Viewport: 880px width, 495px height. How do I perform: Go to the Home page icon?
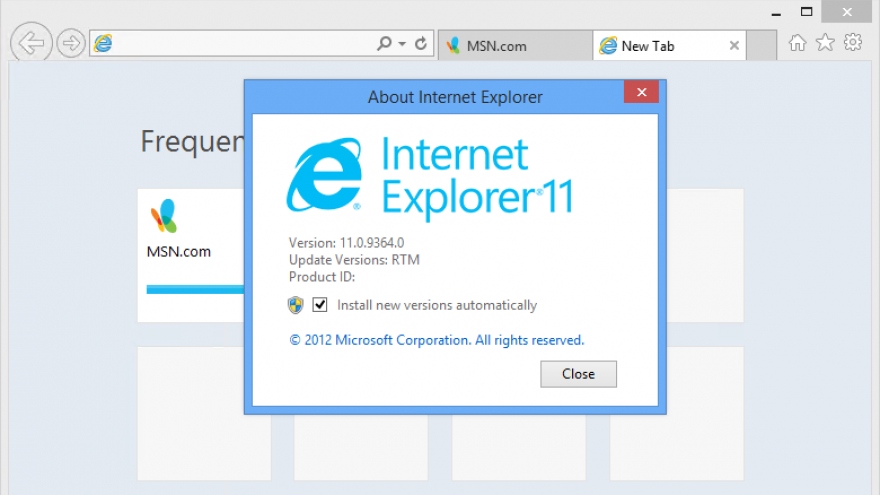click(x=797, y=43)
